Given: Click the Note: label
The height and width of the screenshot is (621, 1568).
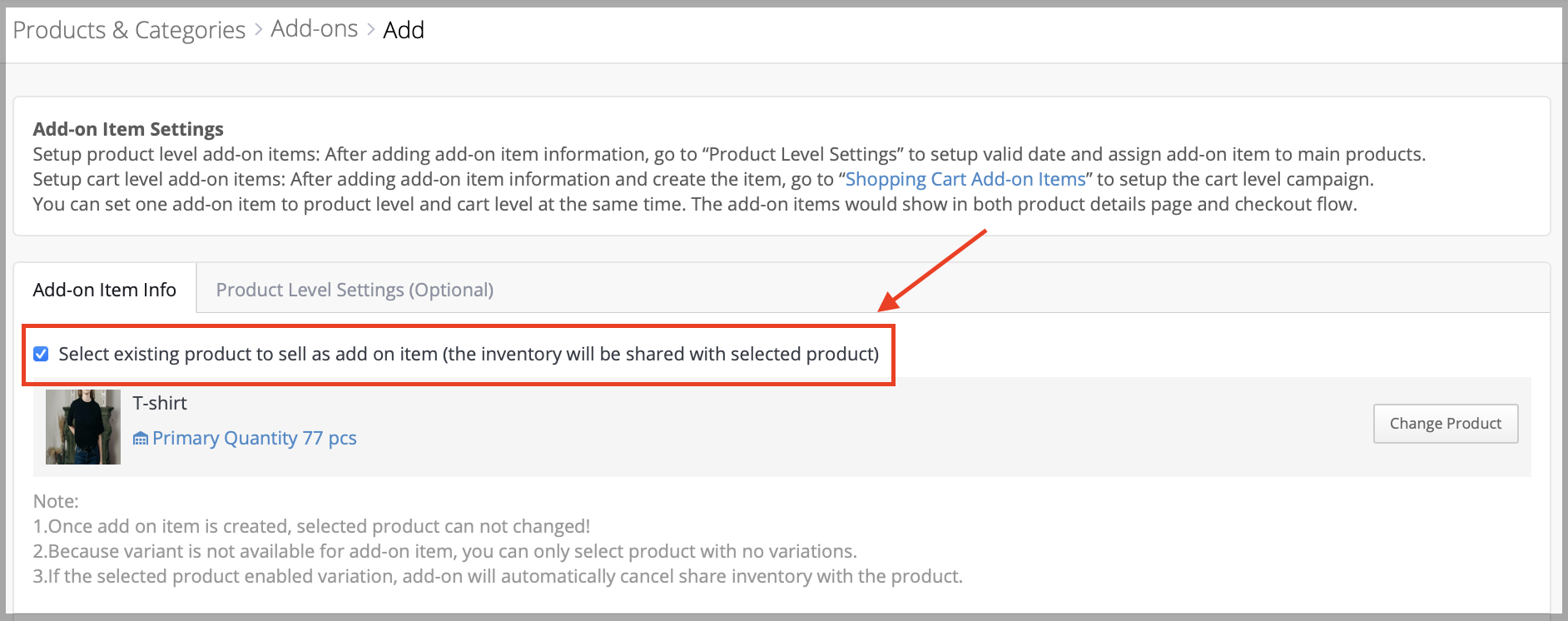Looking at the screenshot, I should click(56, 501).
